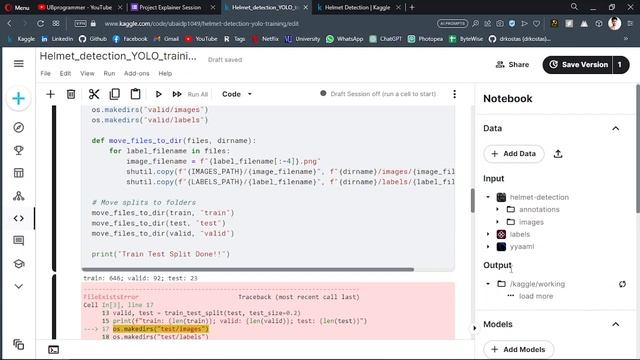Image resolution: width=640 pixels, height=360 pixels.
Task: Open Models icon in sidebar
Action: (18, 196)
